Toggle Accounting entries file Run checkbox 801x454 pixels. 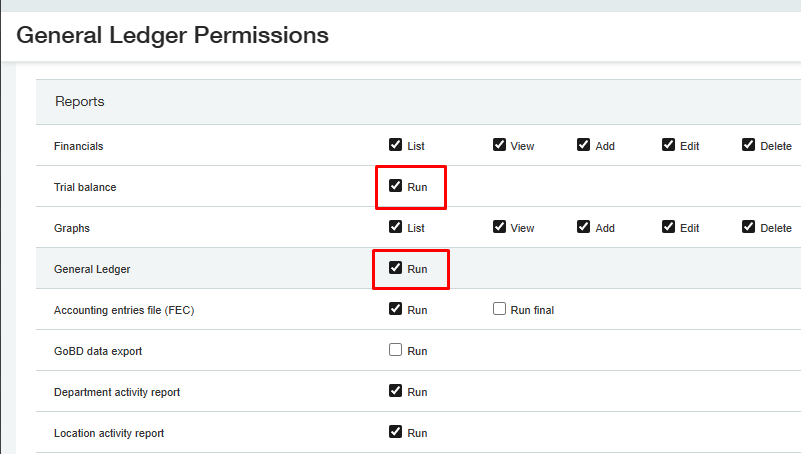(395, 308)
